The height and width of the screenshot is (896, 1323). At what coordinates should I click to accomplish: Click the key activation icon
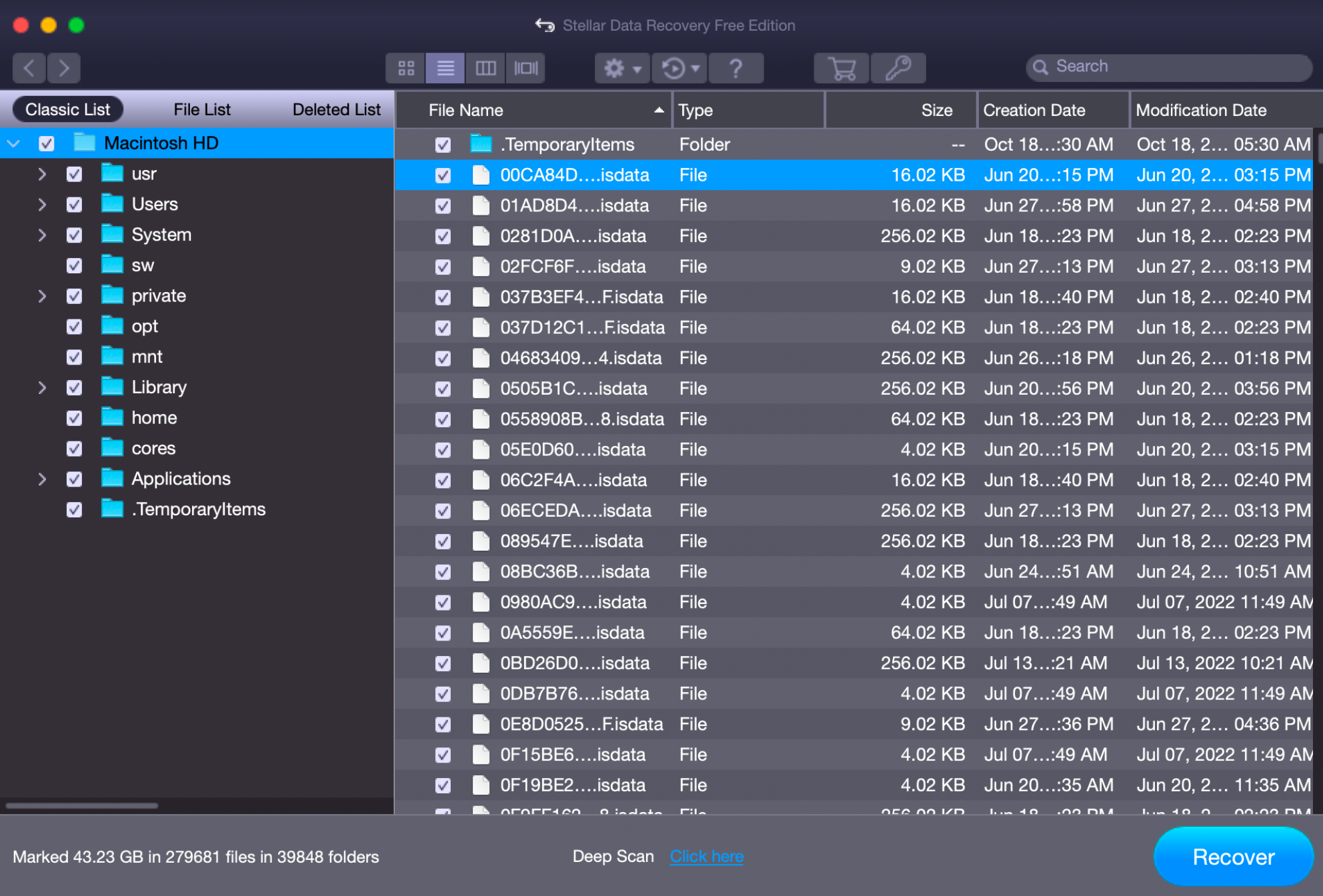point(898,68)
